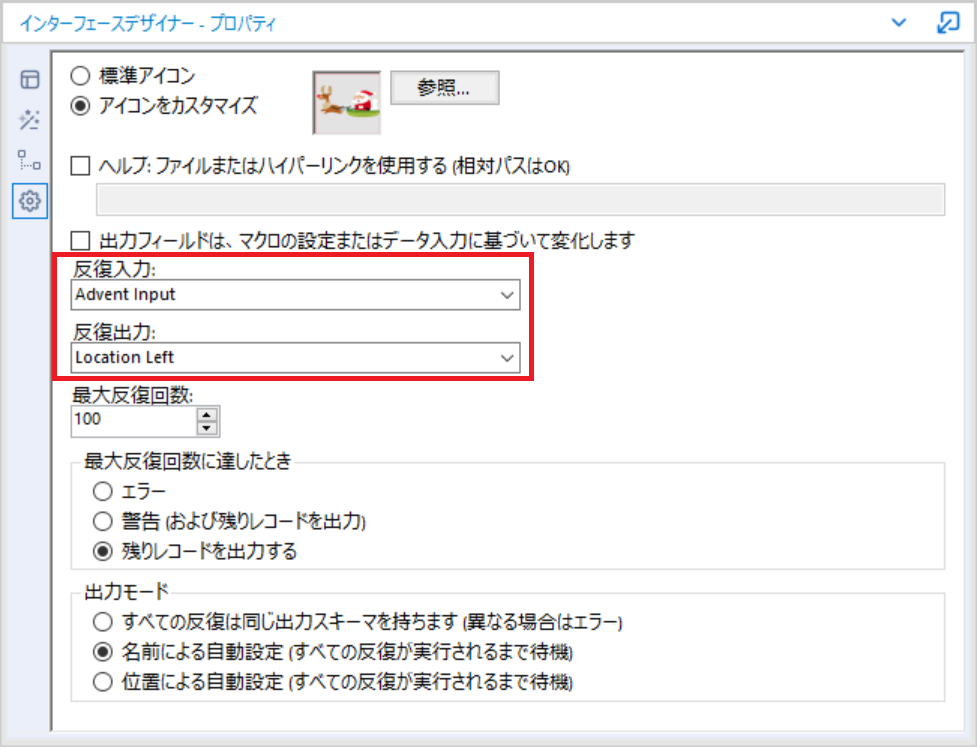Select the エラー radio button
977x747 pixels.
pyautogui.click(x=103, y=492)
